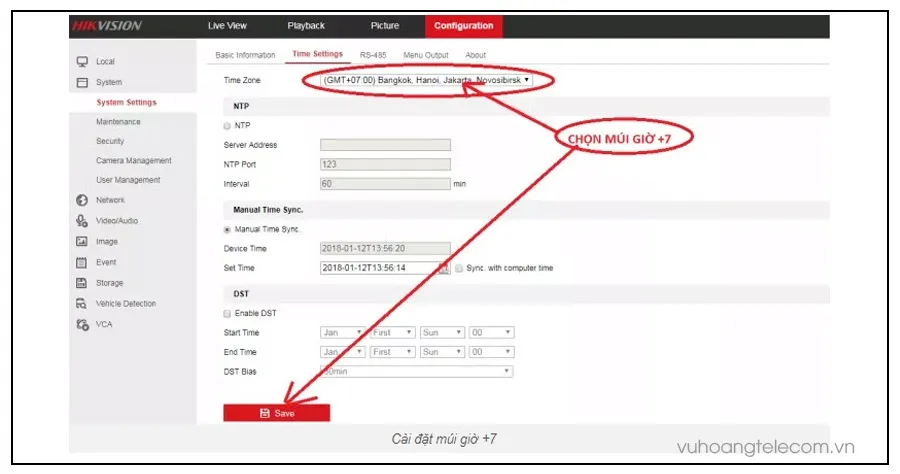Screen dimensions: 900x474
Task: Click the red Save button
Action: click(x=277, y=413)
